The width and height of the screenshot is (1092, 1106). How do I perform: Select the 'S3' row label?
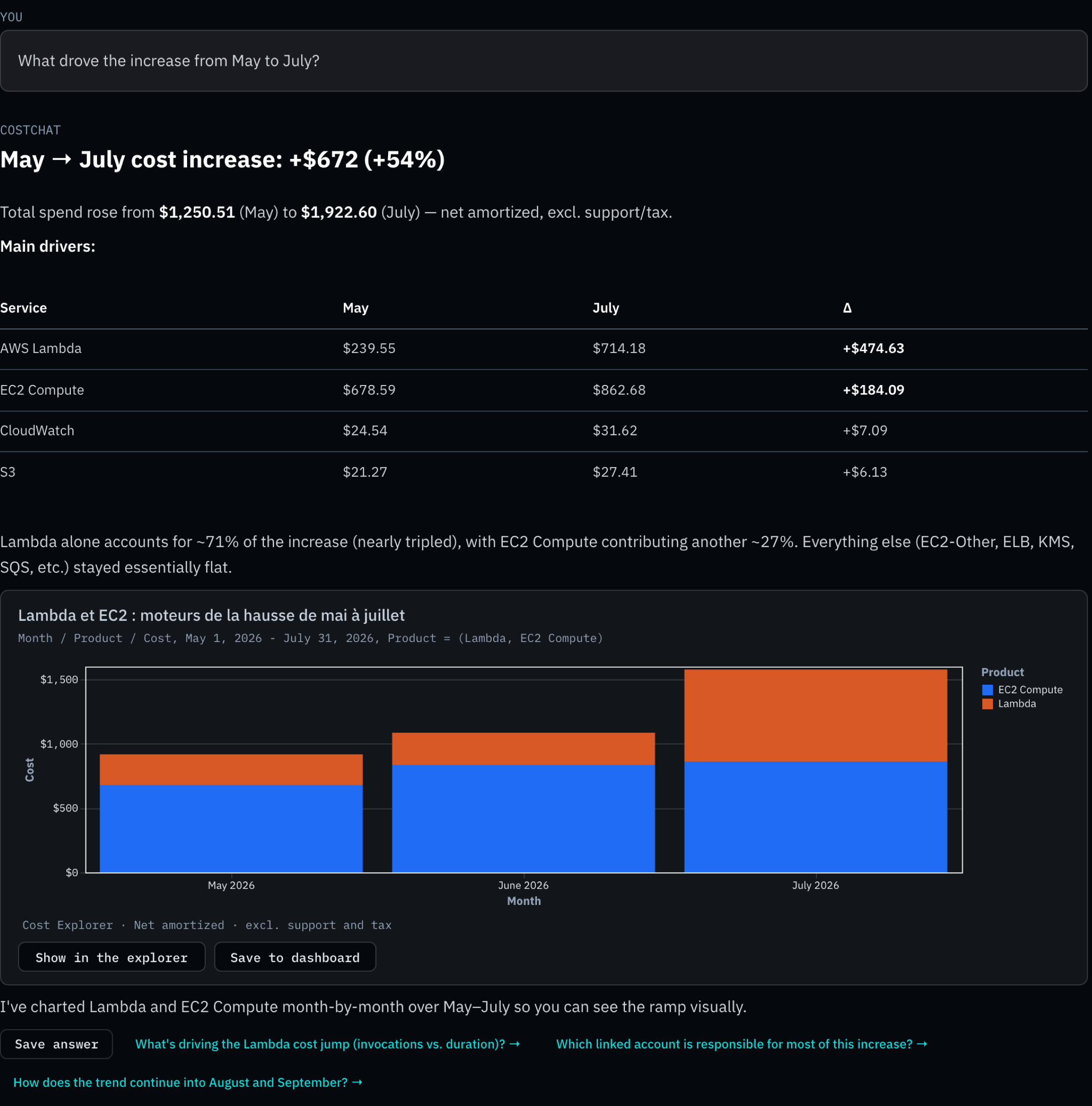click(x=8, y=472)
